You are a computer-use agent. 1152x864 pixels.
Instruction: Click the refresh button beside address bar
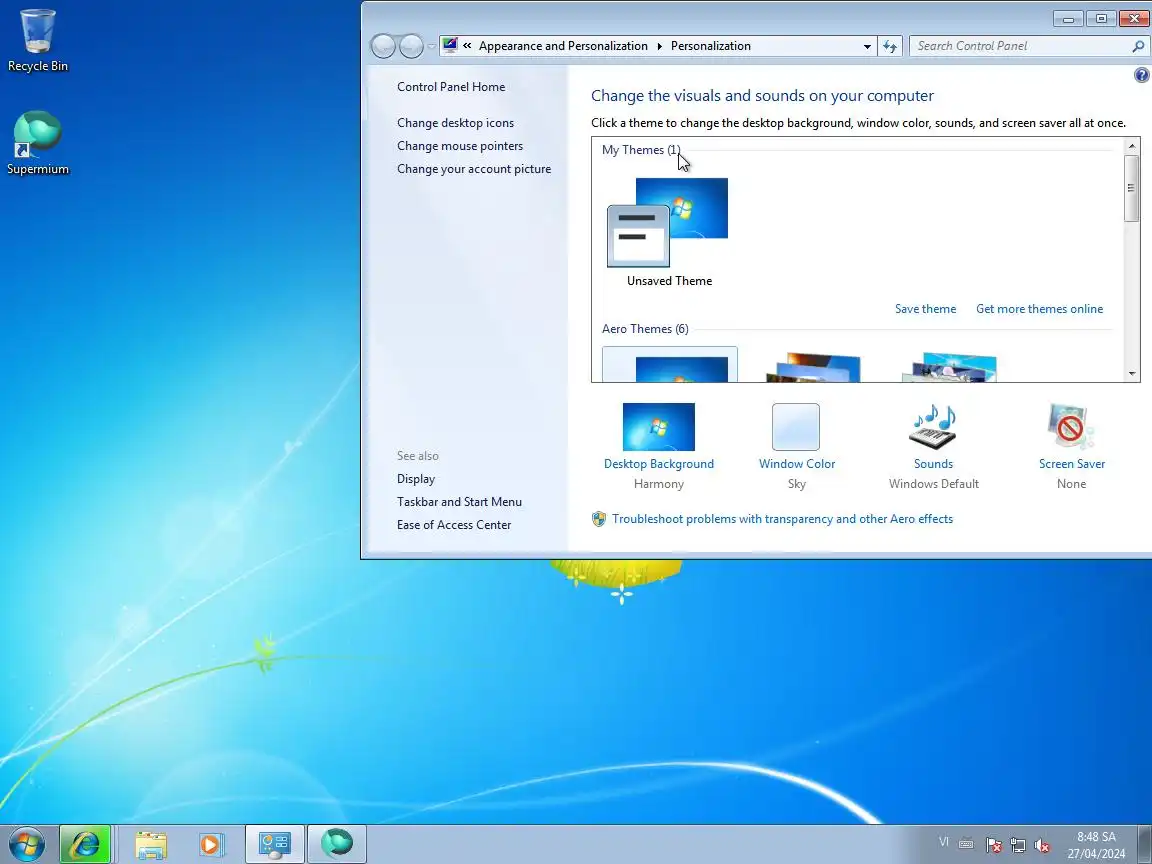point(890,46)
